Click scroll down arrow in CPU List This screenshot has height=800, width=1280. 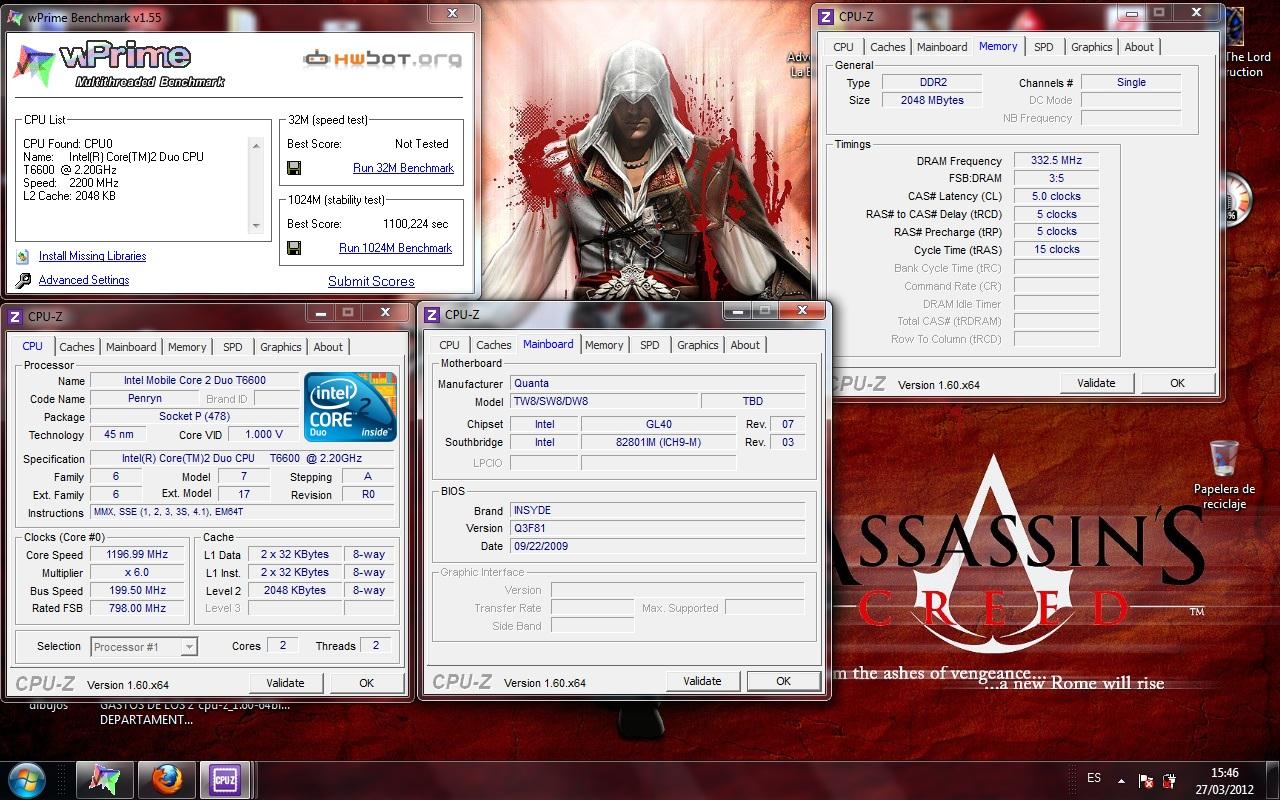(x=257, y=225)
